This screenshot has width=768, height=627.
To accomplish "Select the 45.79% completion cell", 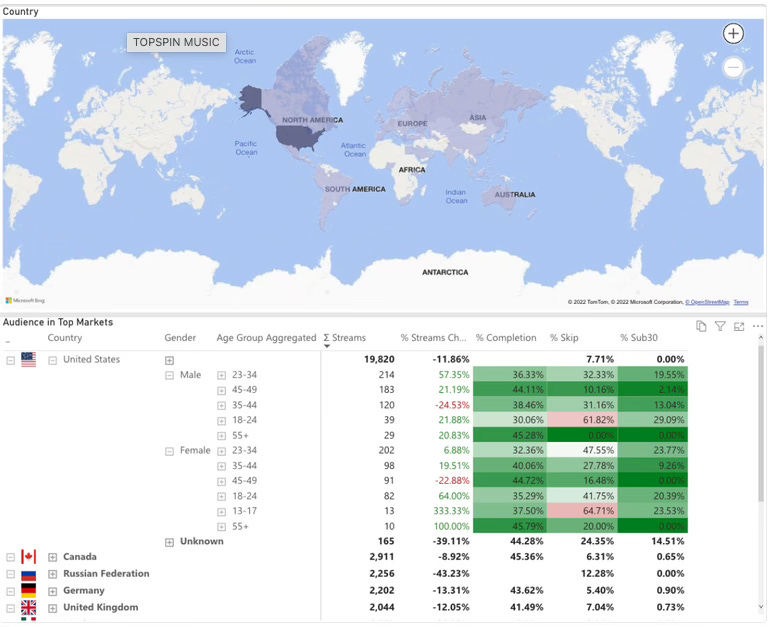I will 509,526.
